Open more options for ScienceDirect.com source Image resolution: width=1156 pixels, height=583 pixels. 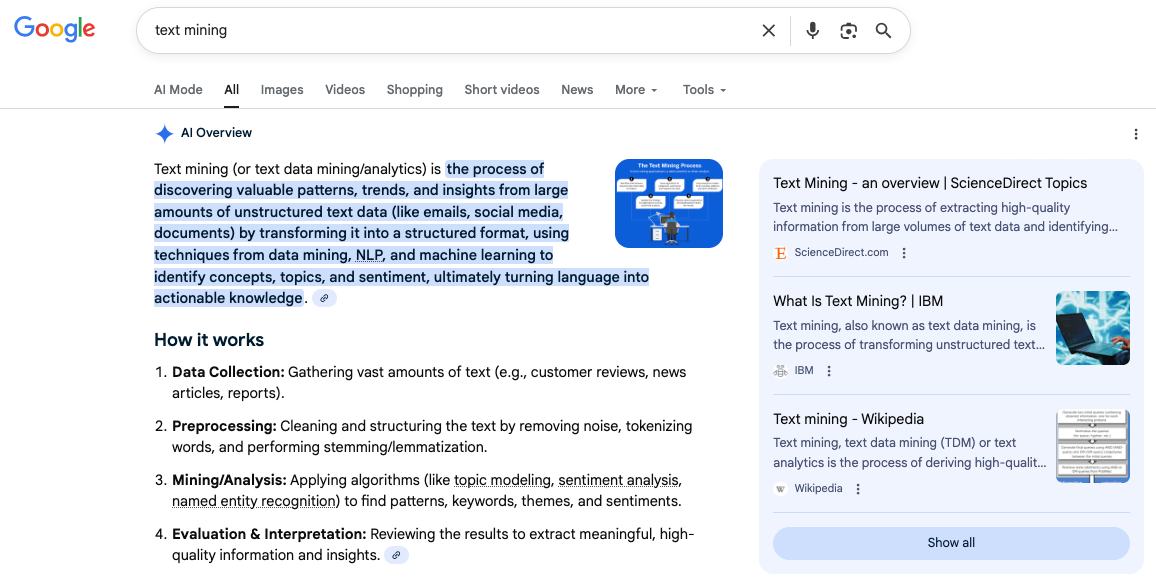tap(904, 253)
